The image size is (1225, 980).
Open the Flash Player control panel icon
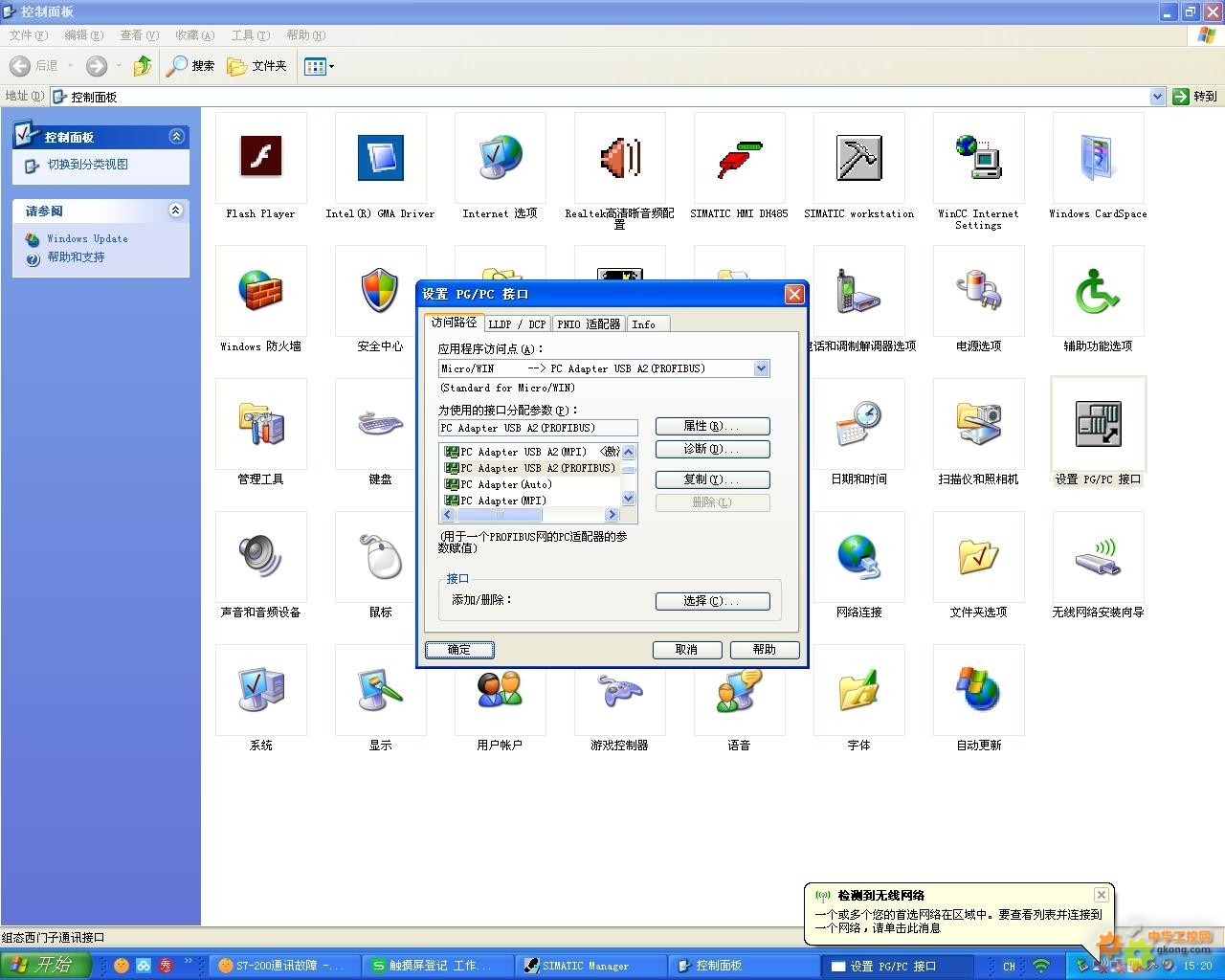pos(260,158)
